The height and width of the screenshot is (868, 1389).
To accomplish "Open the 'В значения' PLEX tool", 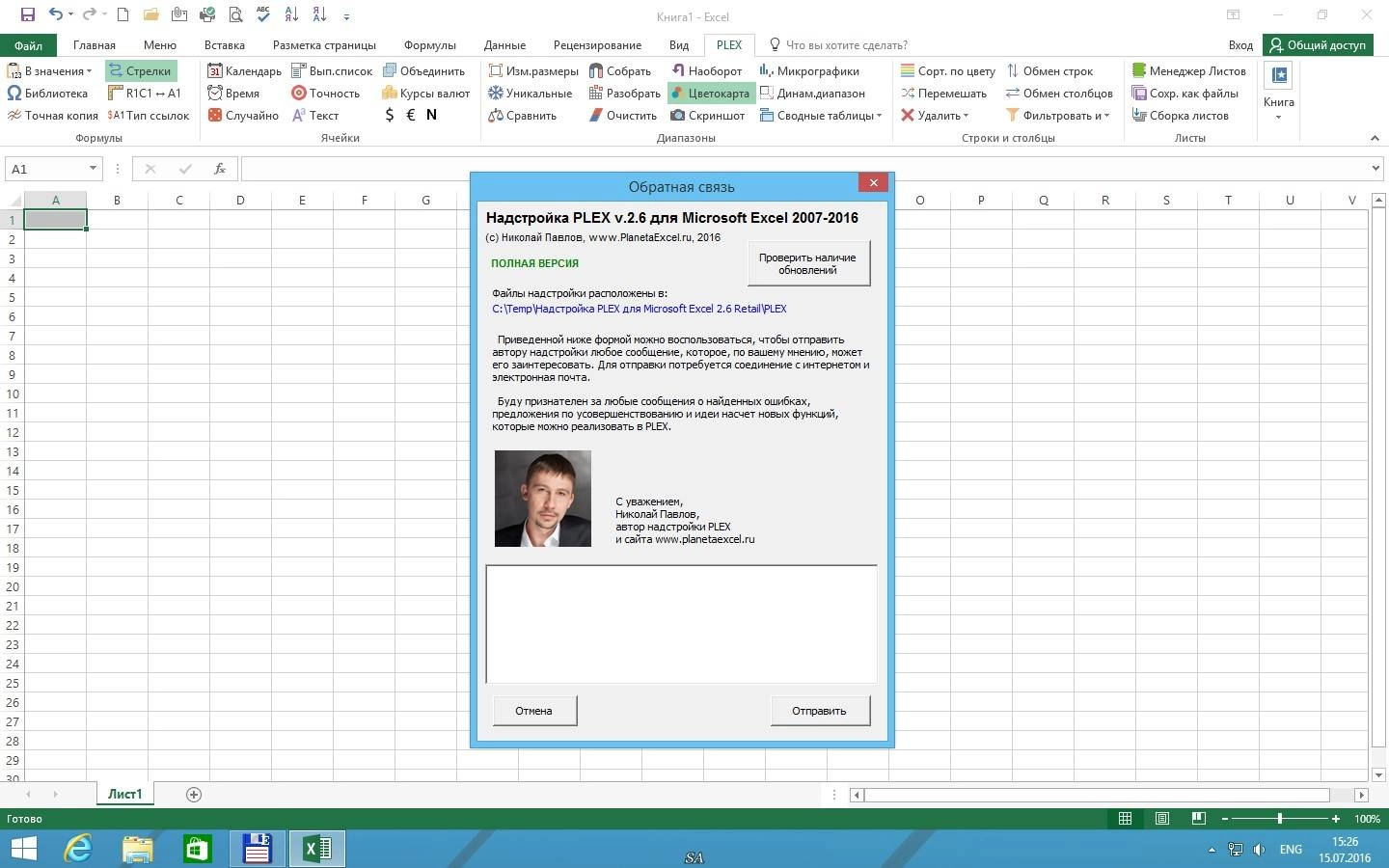I will 49,71.
